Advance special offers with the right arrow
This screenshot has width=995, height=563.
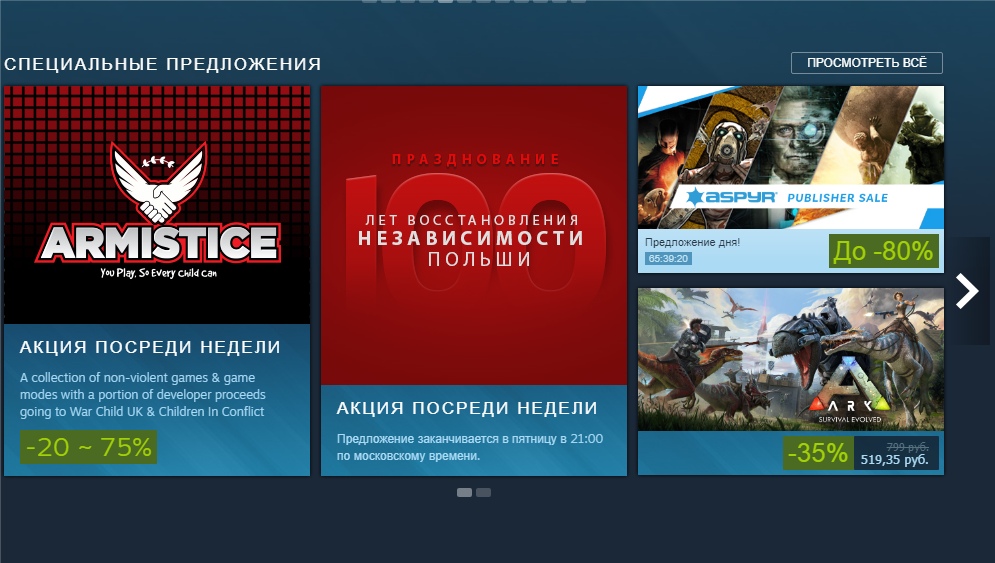[968, 291]
